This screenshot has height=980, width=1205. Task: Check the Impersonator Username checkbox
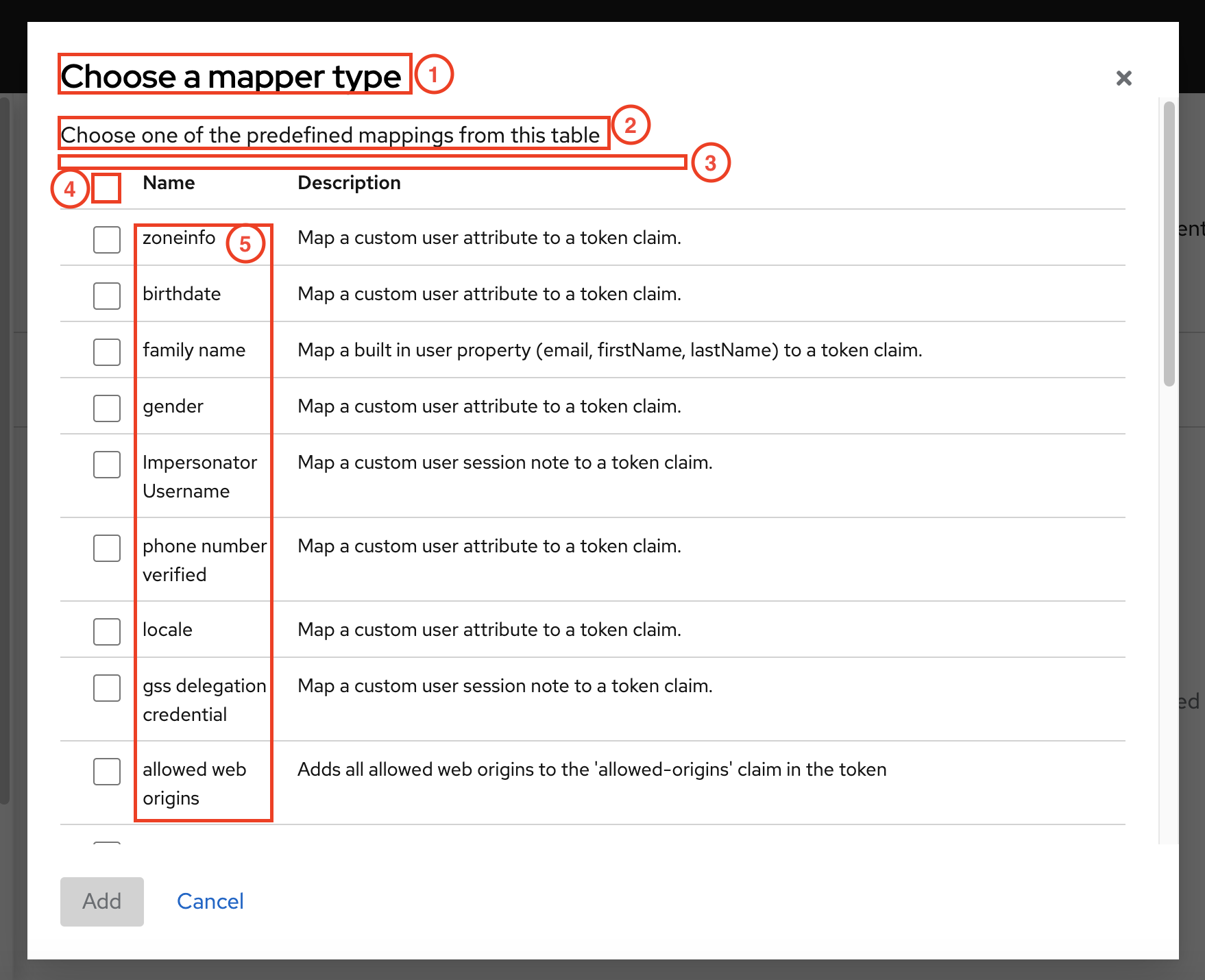click(x=106, y=464)
